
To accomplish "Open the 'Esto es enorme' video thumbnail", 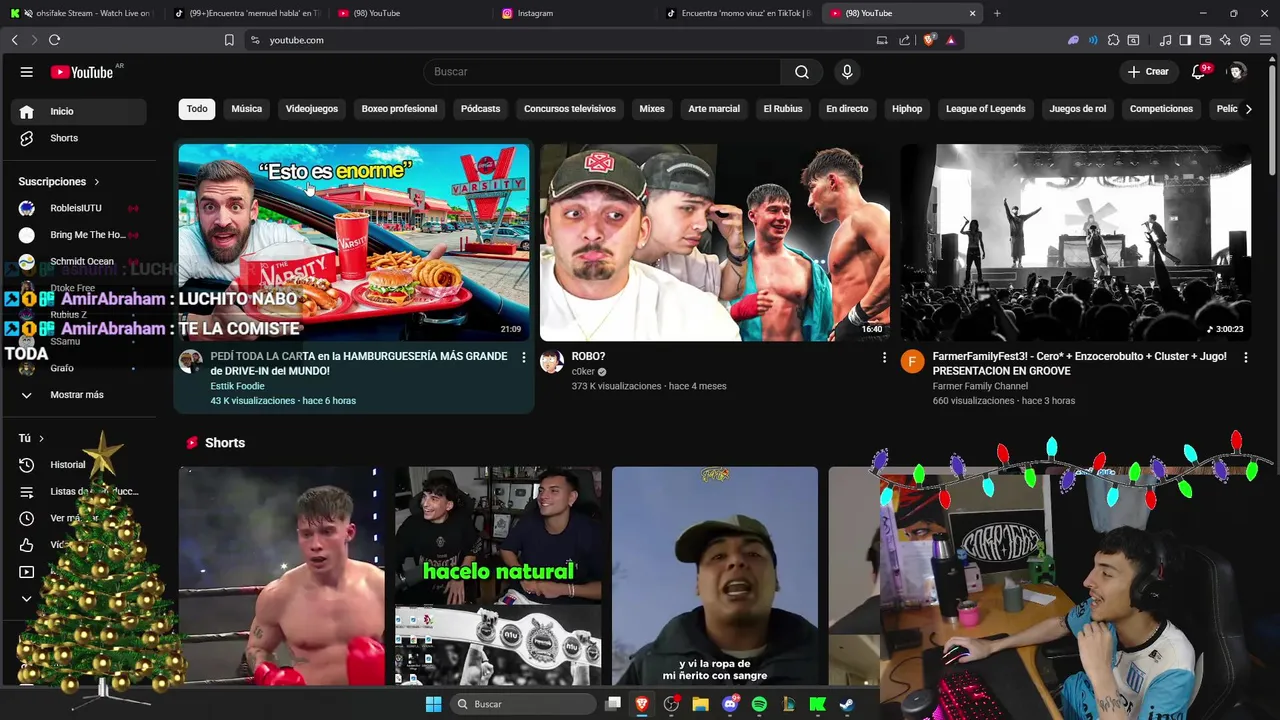I will pyautogui.click(x=354, y=243).
